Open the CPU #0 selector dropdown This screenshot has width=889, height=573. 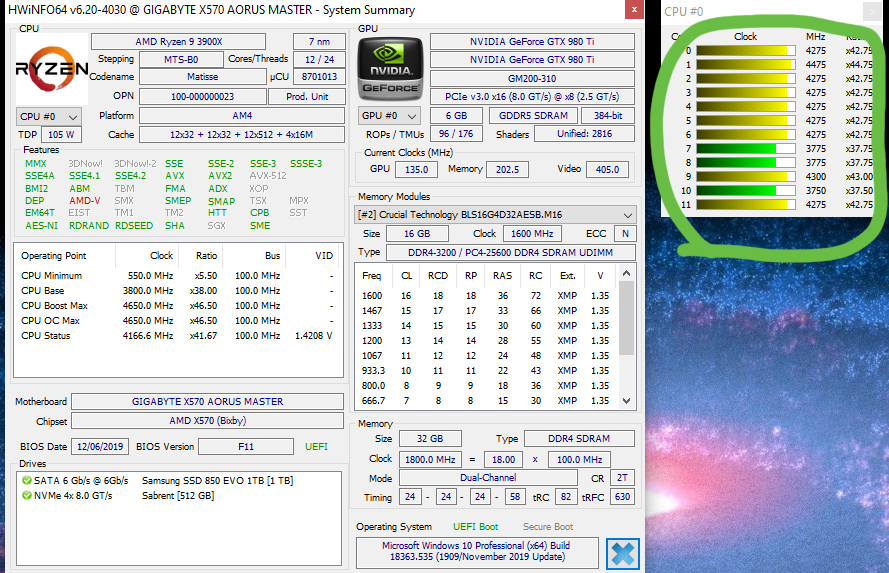pos(49,116)
